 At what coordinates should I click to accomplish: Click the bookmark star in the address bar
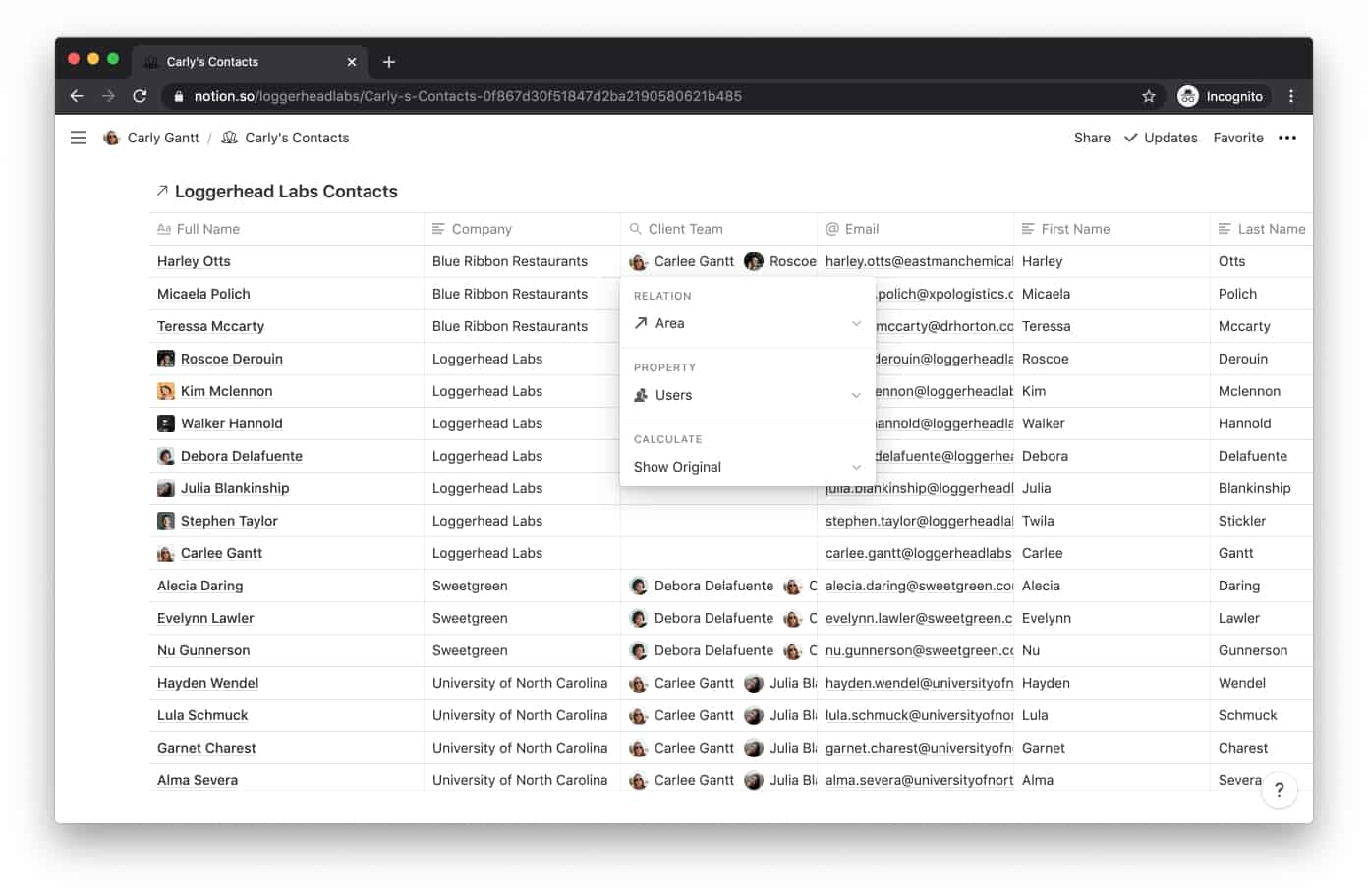coord(1148,96)
